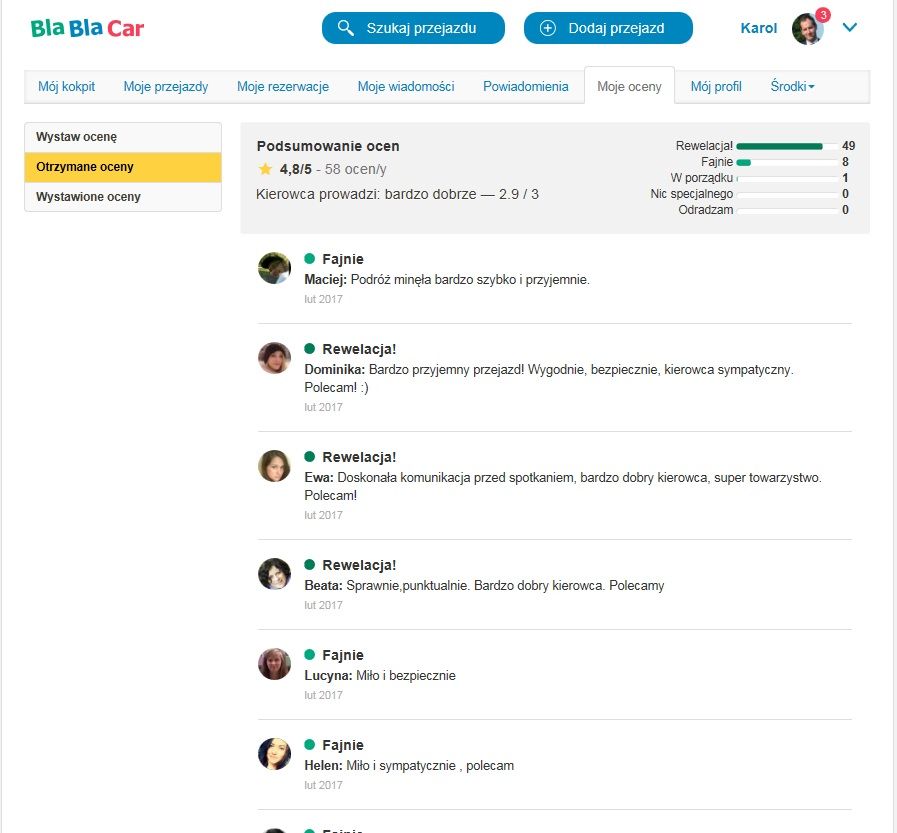Image resolution: width=897 pixels, height=833 pixels.
Task: Click the 49 count next to Rewelacja!
Action: coord(848,146)
